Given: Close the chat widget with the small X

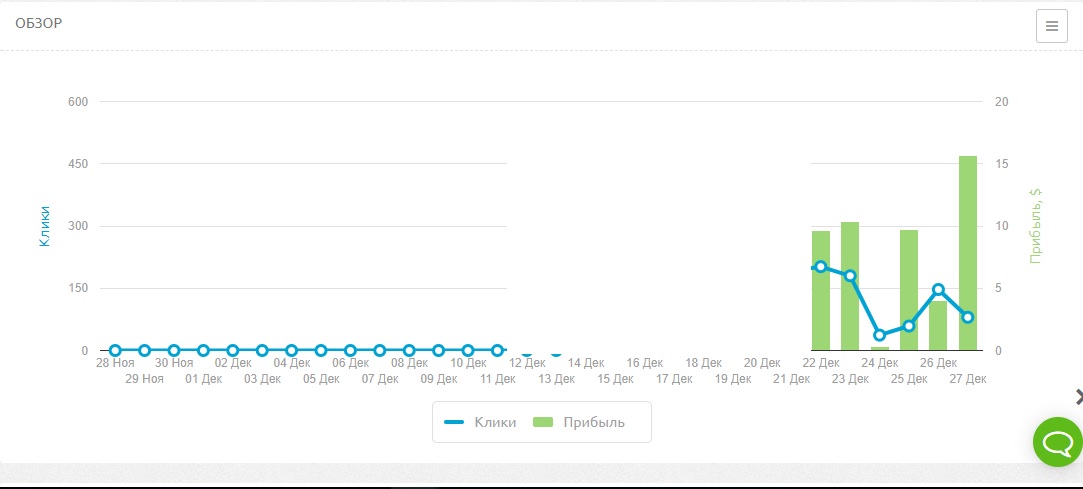Looking at the screenshot, I should [1078, 397].
